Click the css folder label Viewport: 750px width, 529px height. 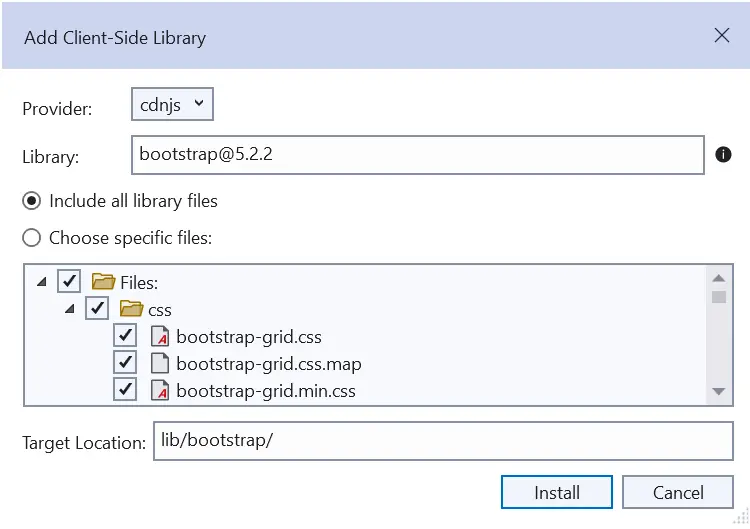160,310
